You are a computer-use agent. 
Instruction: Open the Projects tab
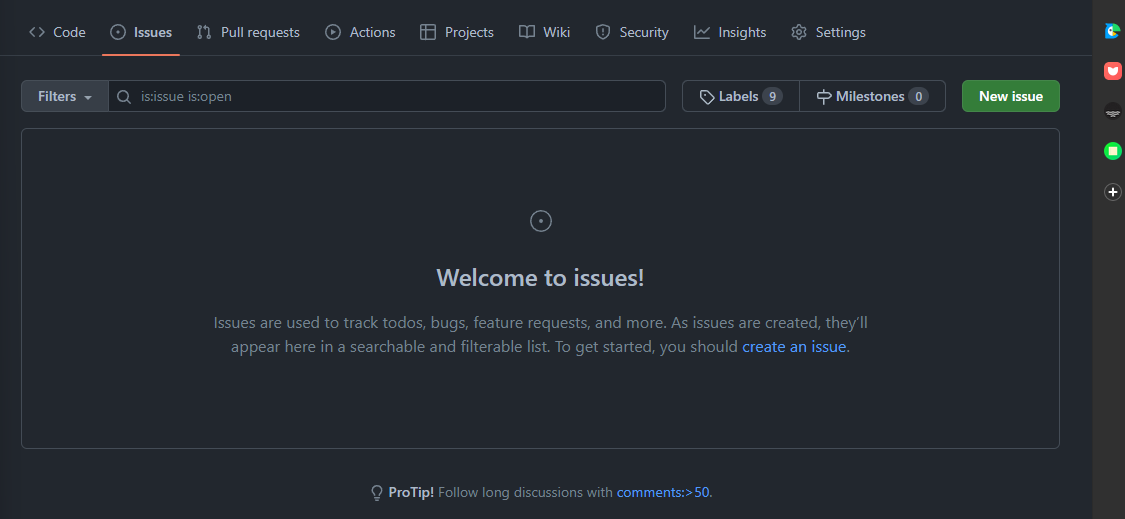[457, 32]
